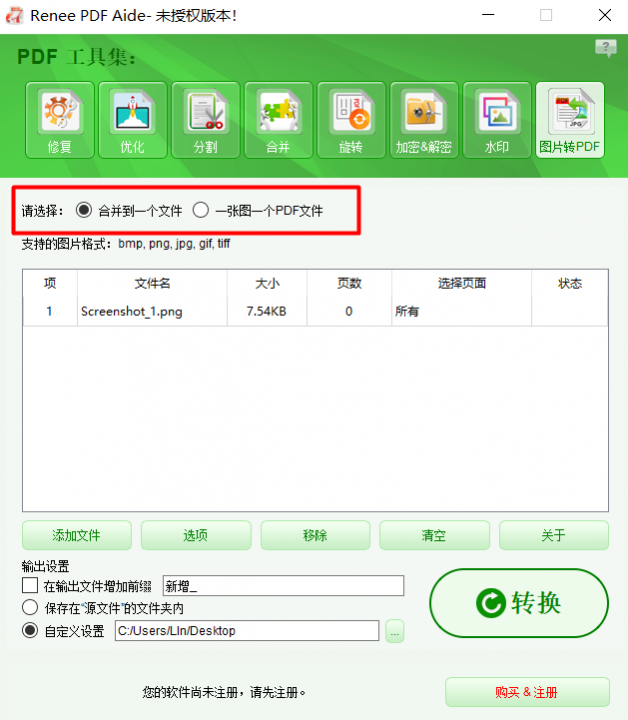Click the 页数 column header

pyautogui.click(x=349, y=283)
